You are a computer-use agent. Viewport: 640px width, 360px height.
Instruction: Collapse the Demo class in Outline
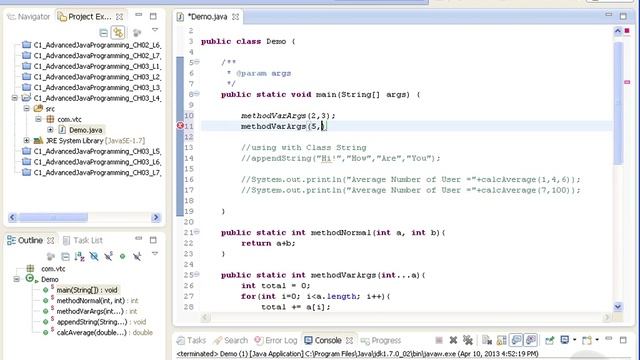click(16, 279)
